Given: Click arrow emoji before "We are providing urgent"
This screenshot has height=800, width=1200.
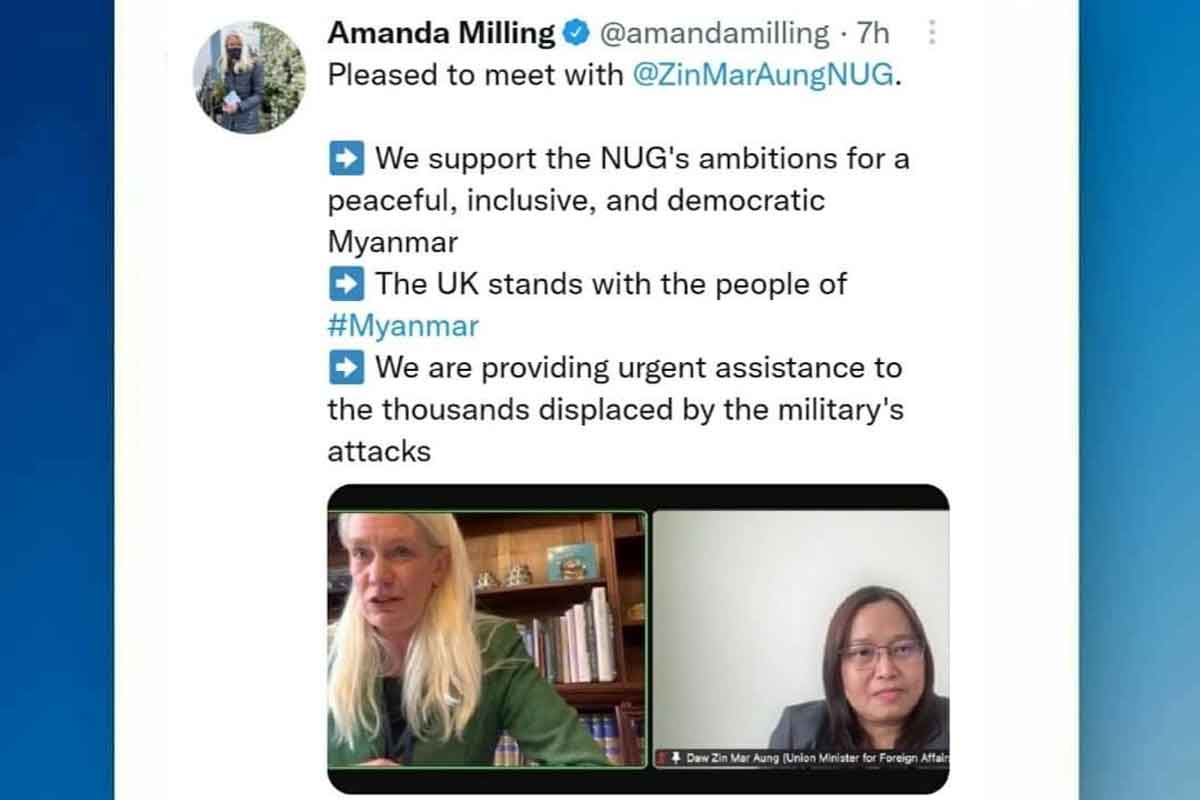Looking at the screenshot, I should (346, 368).
